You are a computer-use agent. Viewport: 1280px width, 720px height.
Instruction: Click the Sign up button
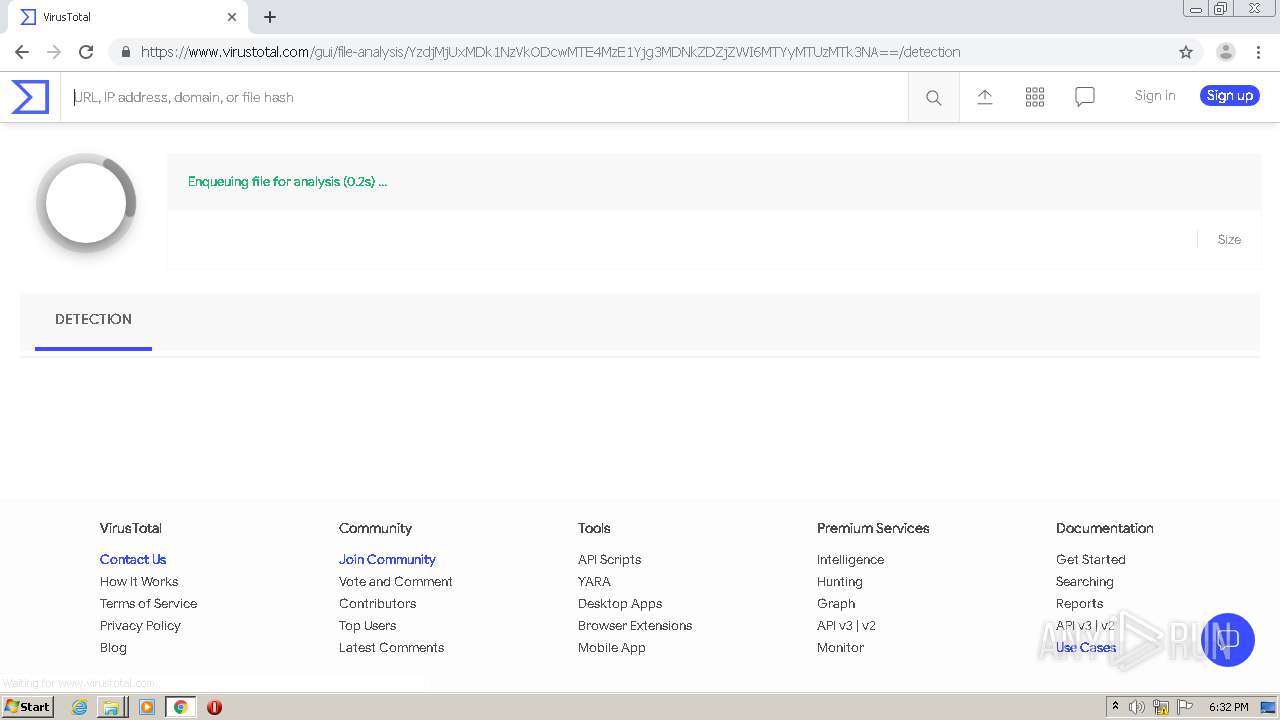pos(1230,96)
